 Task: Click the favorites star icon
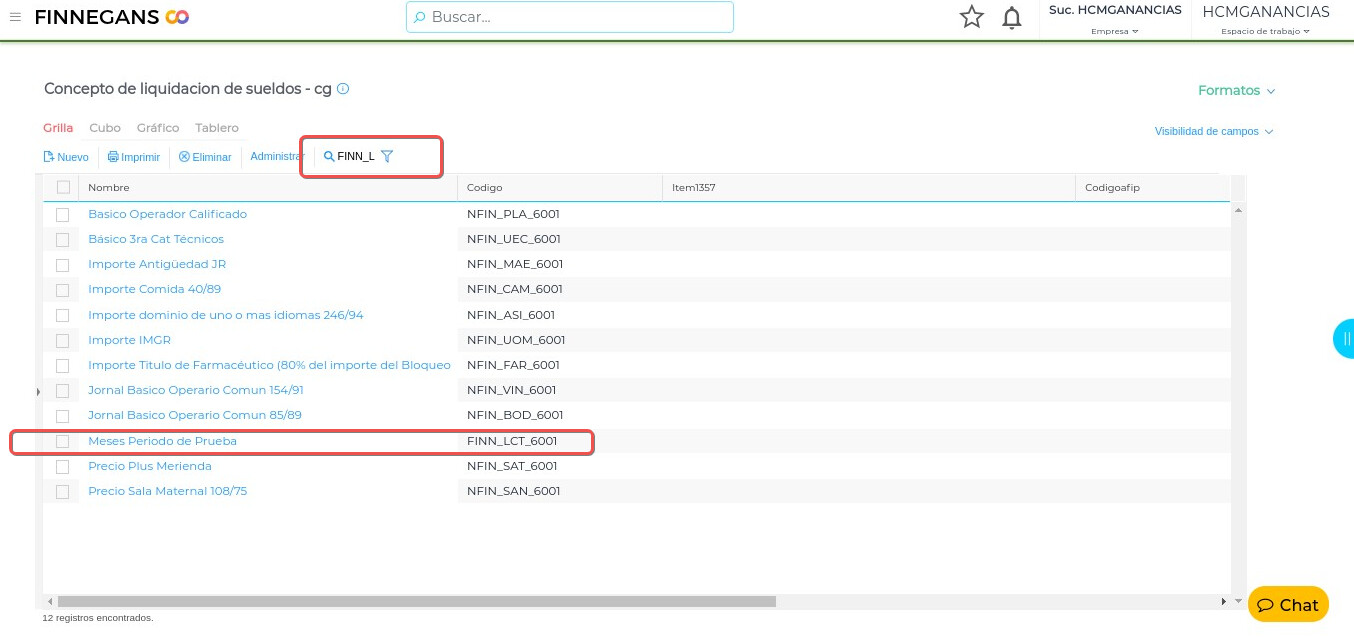[971, 17]
